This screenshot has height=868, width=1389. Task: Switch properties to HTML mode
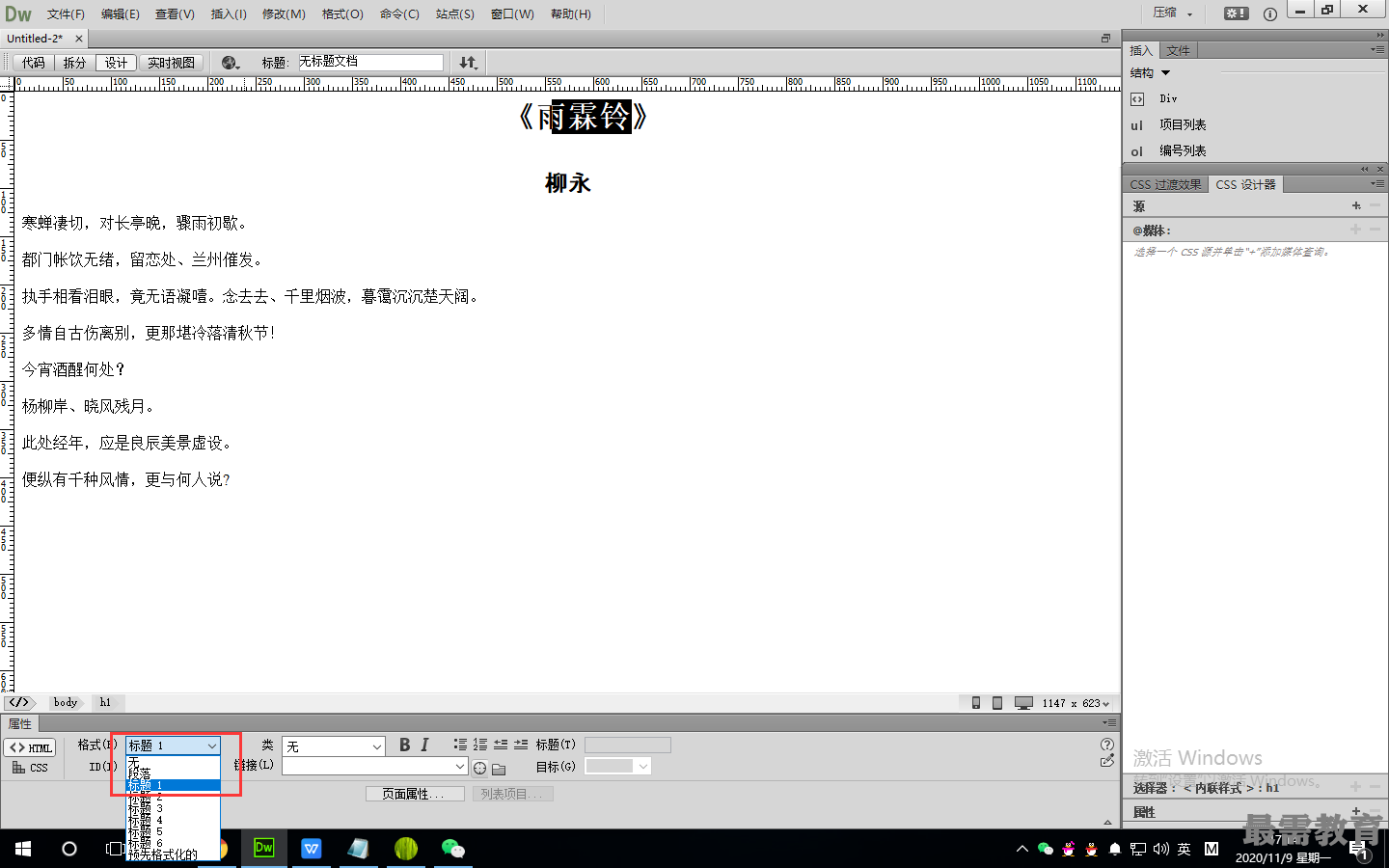click(x=30, y=747)
